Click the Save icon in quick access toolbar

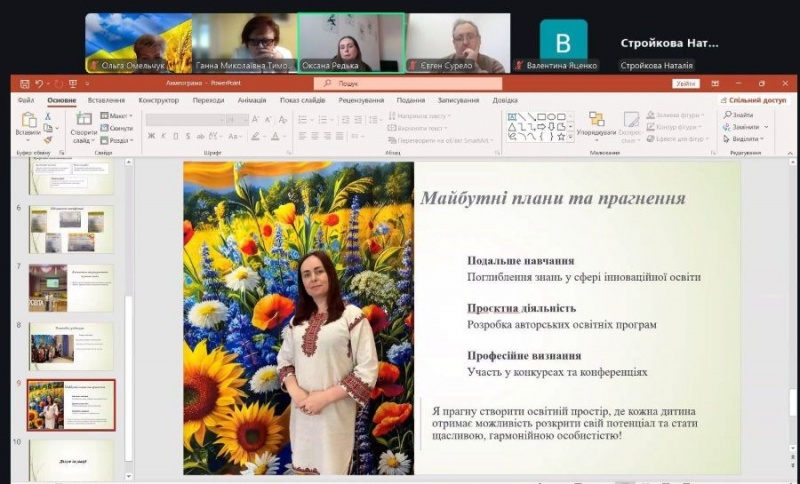[x=23, y=84]
